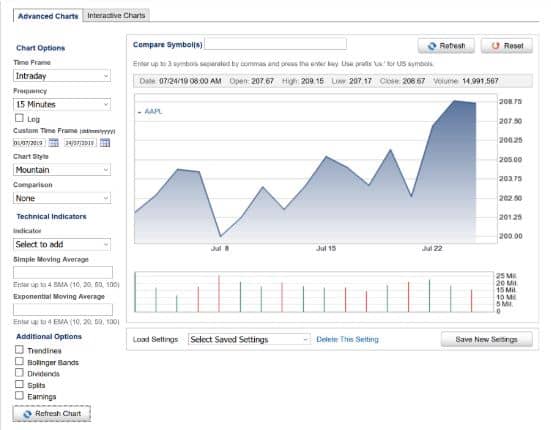Click the Additional Options section heading
This screenshot has height=430, width=551.
pyautogui.click(x=49, y=337)
